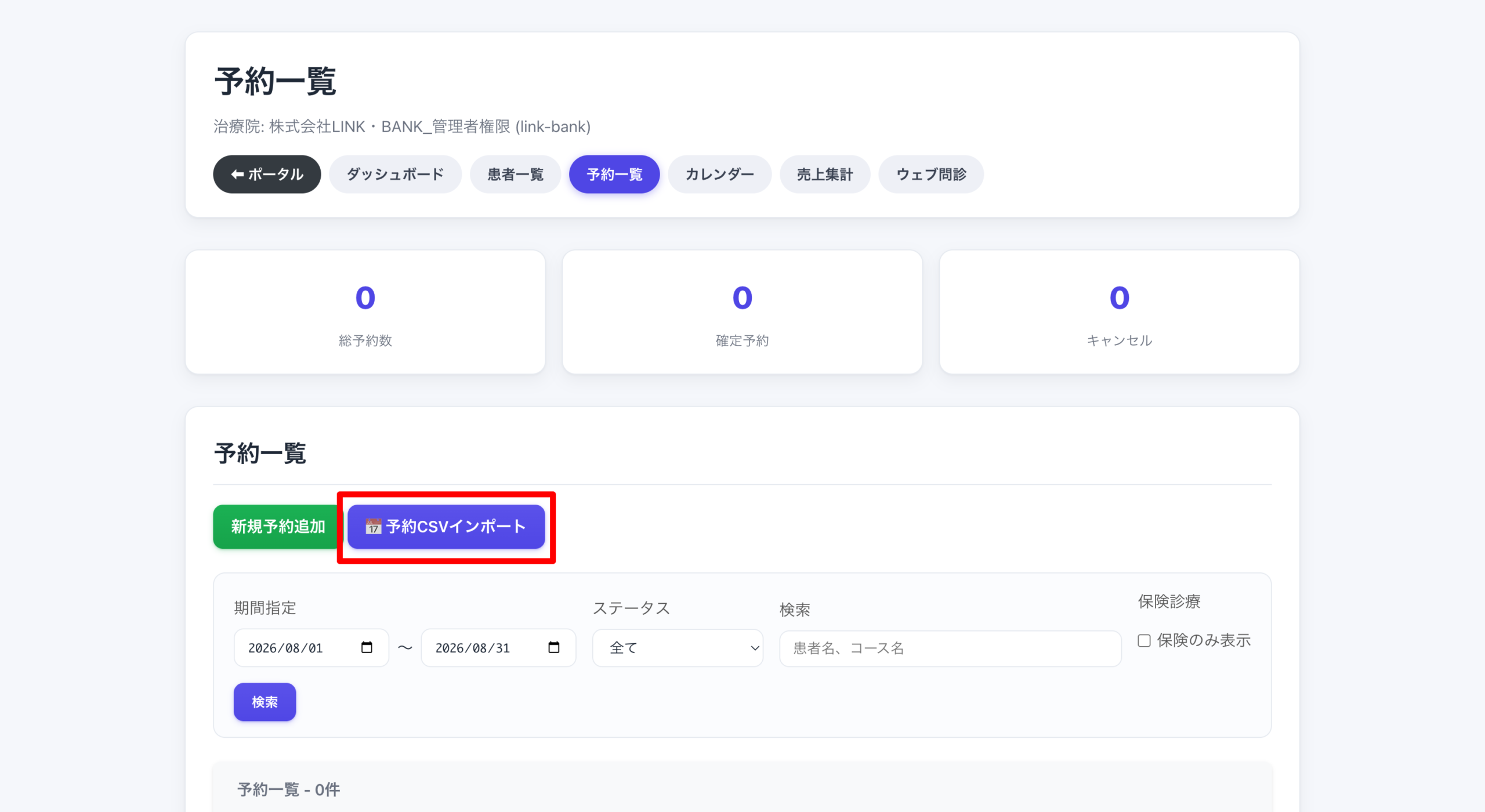1485x812 pixels.
Task: Open the start date calendar picker icon
Action: point(367,647)
